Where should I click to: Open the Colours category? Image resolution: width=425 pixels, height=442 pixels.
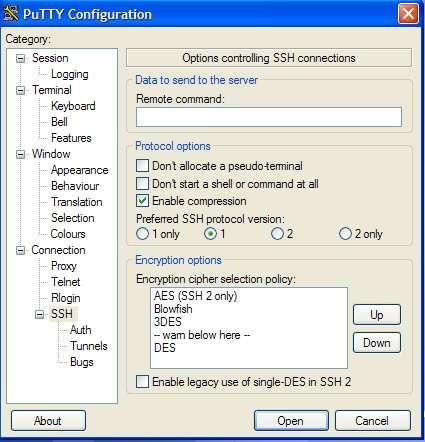68,234
